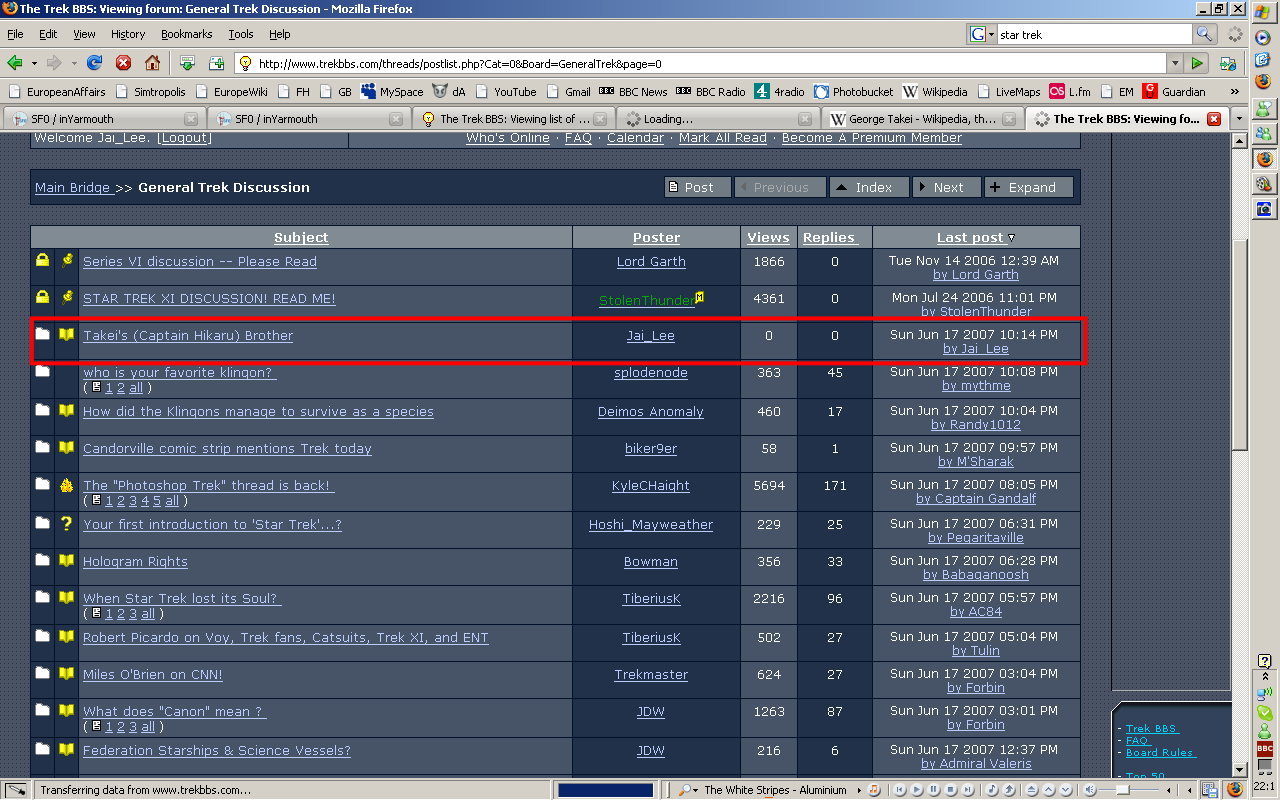Viewport: 1280px width, 800px height.
Task: Click the orange music note icon
Action: pyautogui.click(x=873, y=790)
